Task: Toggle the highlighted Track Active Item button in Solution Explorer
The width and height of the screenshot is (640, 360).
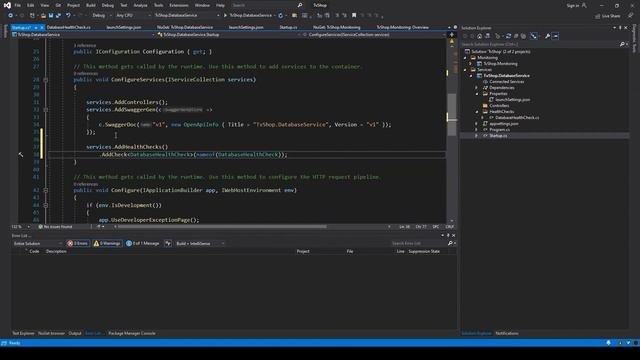Action: 534,36
